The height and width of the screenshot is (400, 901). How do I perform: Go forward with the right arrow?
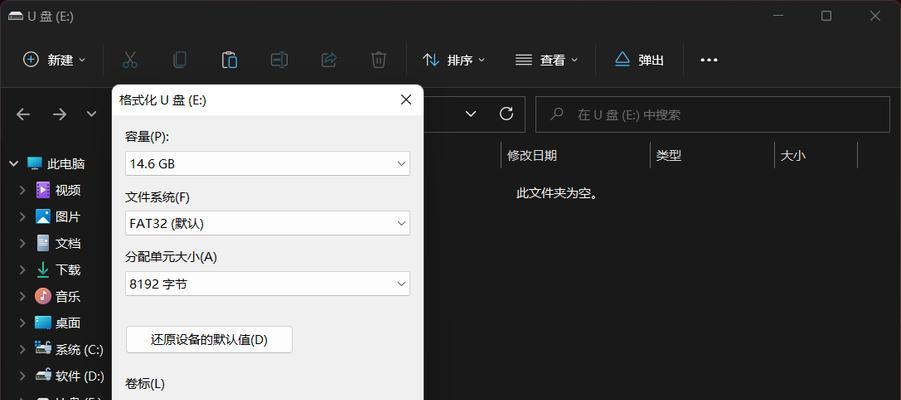coord(59,114)
